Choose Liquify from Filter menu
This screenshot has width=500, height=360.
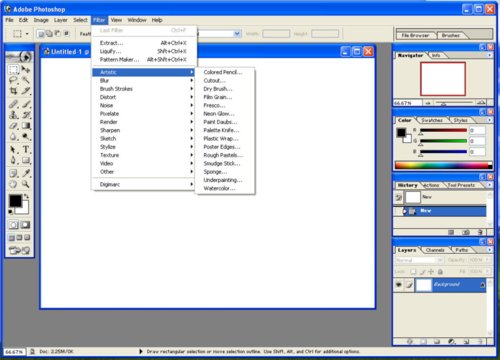tap(143, 51)
